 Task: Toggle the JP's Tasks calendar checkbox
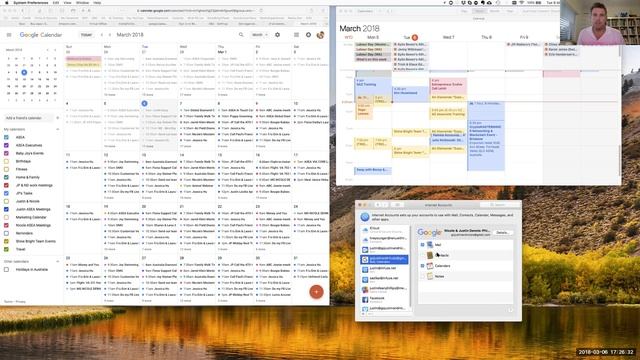point(6,193)
